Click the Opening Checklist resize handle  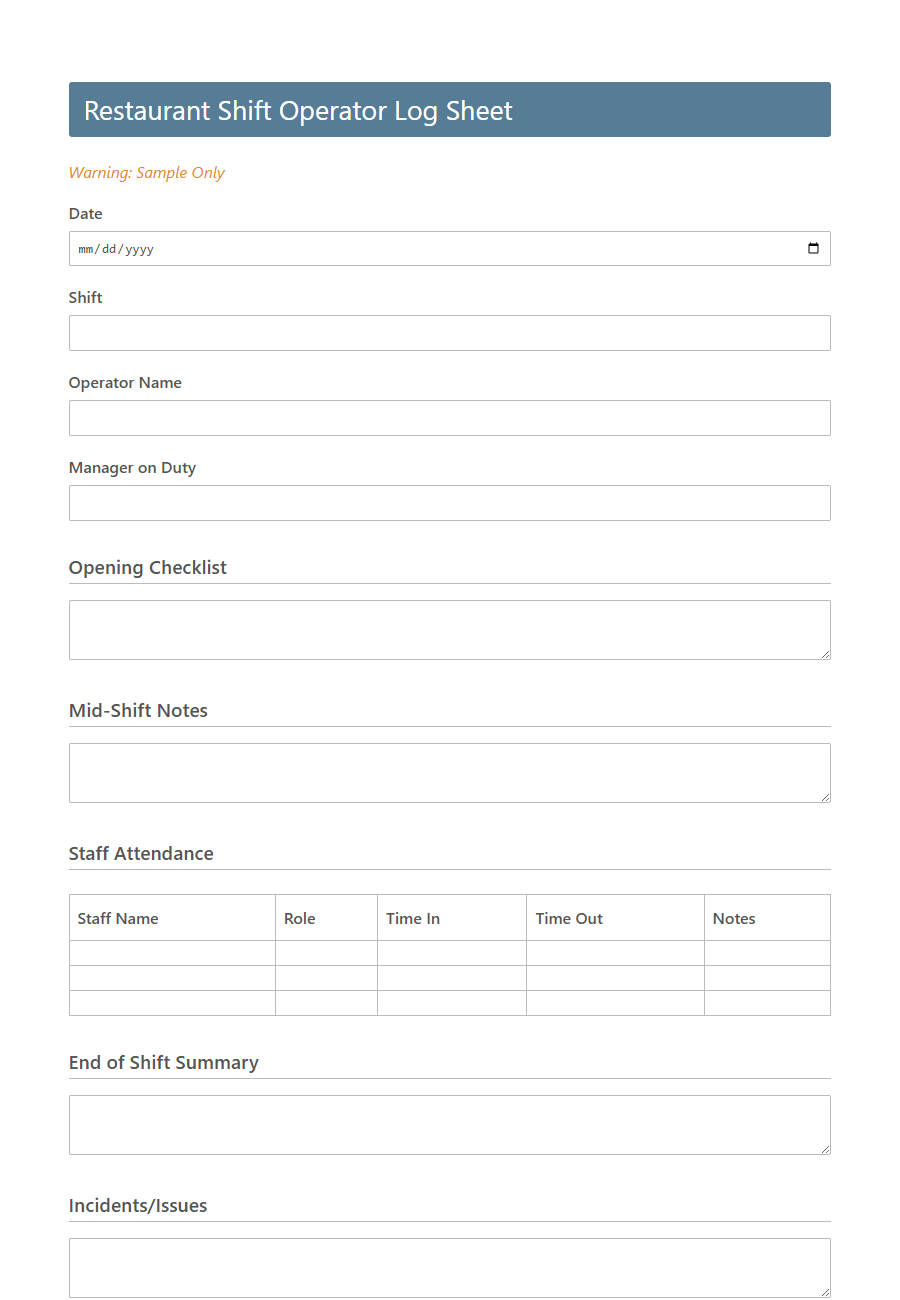[x=826, y=655]
